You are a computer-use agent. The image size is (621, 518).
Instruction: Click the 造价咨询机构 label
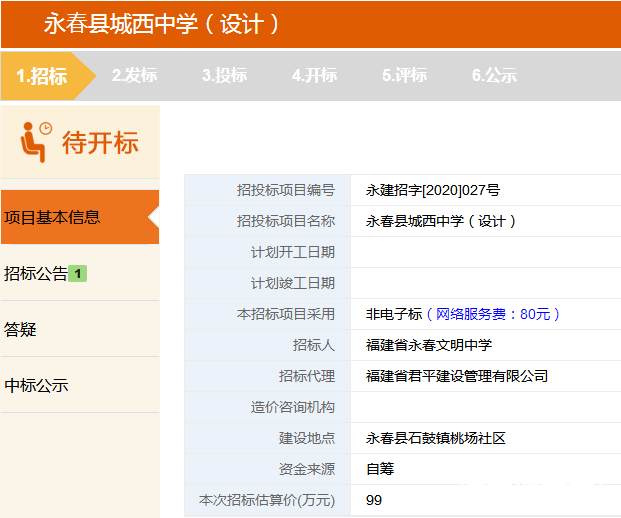click(x=293, y=407)
